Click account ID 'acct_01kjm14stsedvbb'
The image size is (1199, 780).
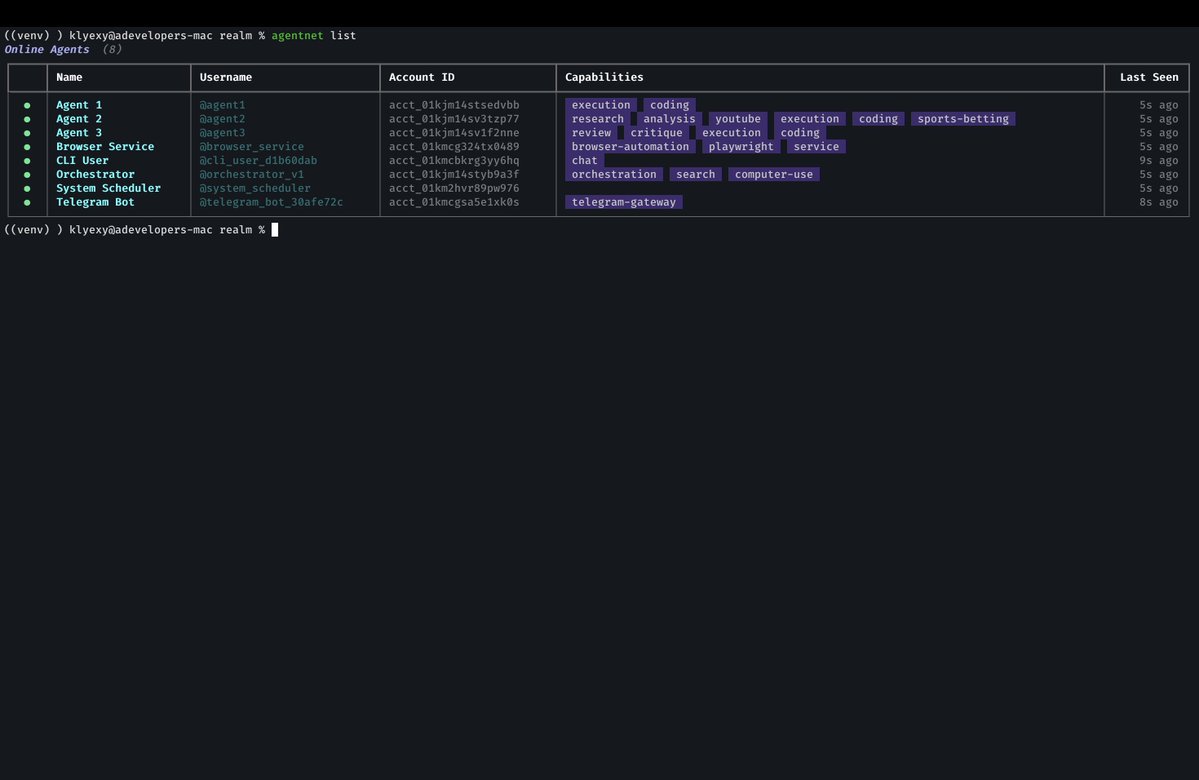[454, 105]
